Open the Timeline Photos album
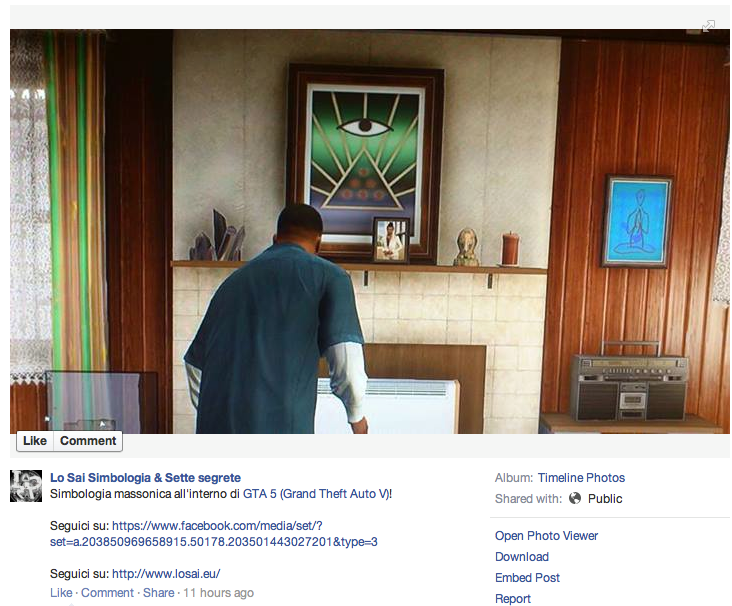 581,478
